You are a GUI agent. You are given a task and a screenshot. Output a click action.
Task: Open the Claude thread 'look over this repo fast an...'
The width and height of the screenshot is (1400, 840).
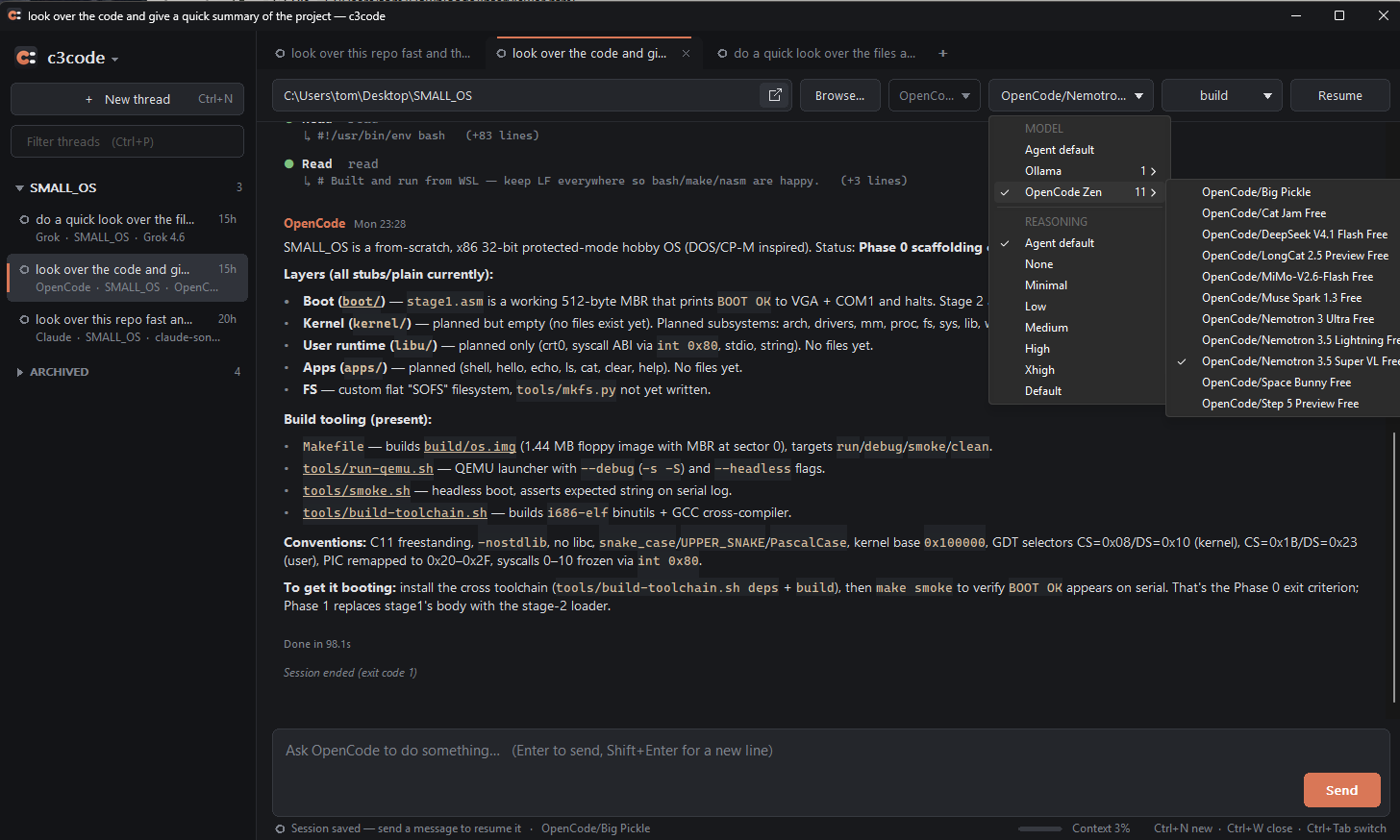pos(127,328)
